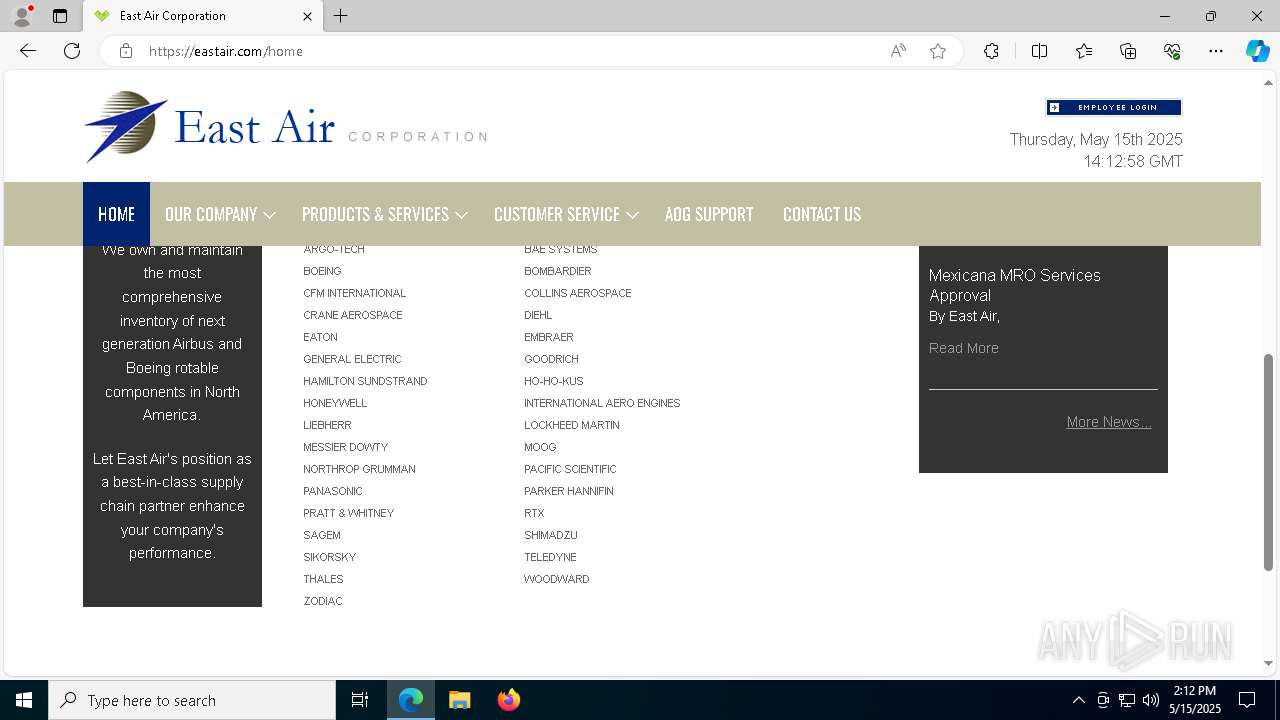Viewport: 1280px width, 720px height.
Task: Open browser Extensions puzzle icon
Action: [x=991, y=51]
